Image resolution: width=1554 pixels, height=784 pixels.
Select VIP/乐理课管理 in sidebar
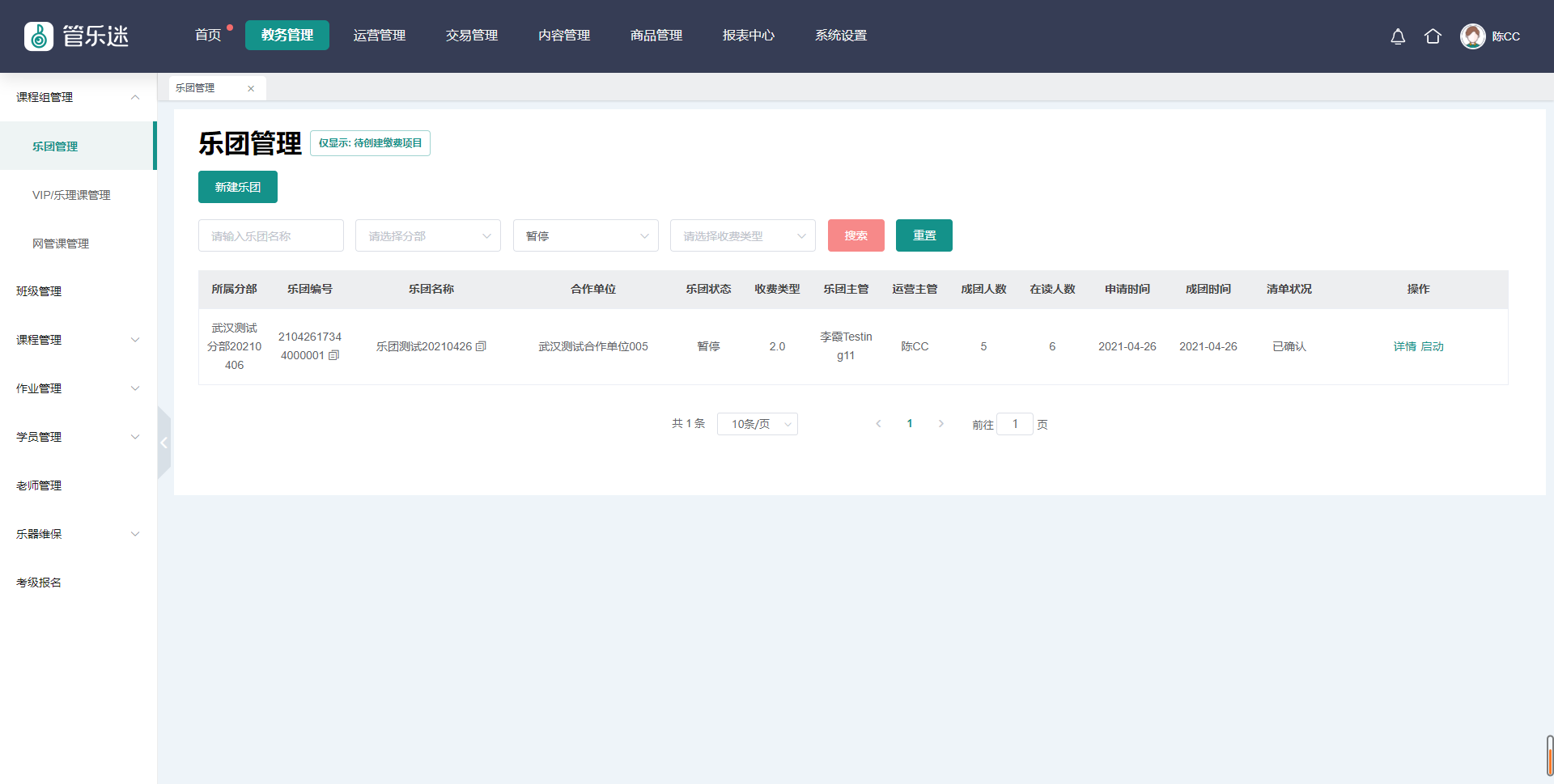pyautogui.click(x=71, y=195)
